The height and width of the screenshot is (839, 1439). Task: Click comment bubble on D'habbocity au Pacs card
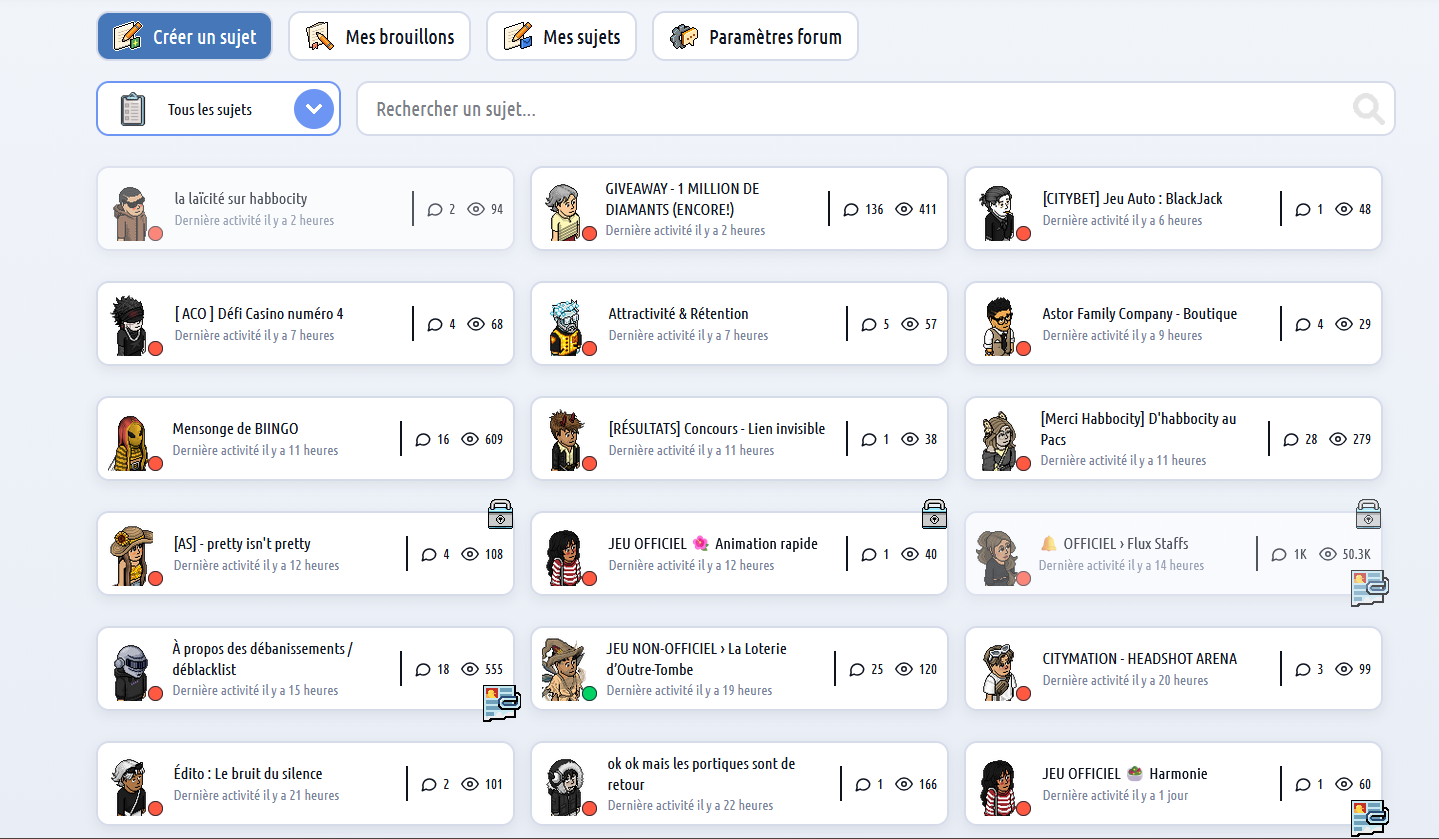1291,440
